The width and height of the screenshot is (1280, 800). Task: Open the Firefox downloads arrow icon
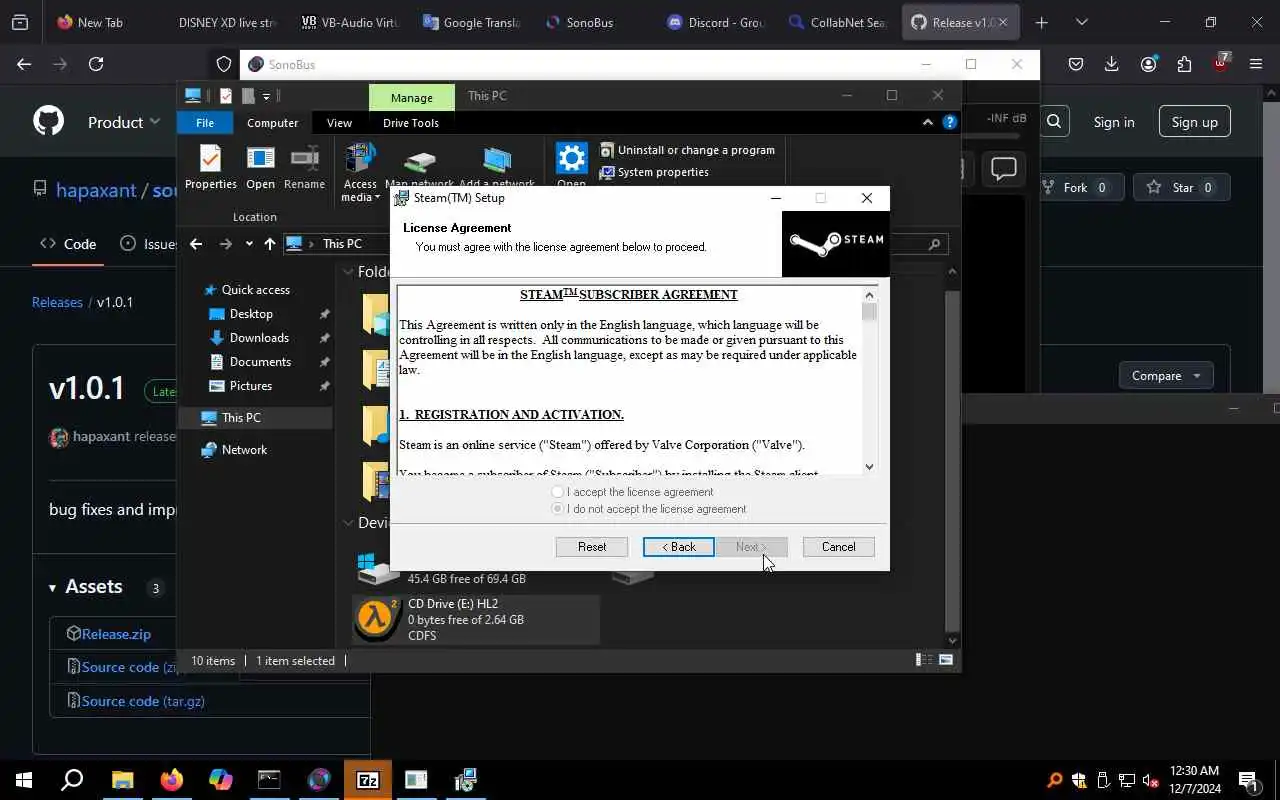tap(1111, 64)
